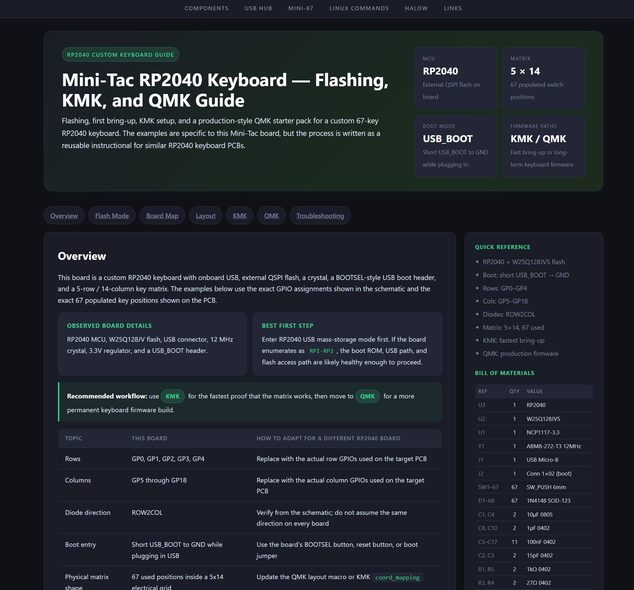Click the W25Q128JVS BOM row
Screen dimensions: 634x590
[534, 419]
